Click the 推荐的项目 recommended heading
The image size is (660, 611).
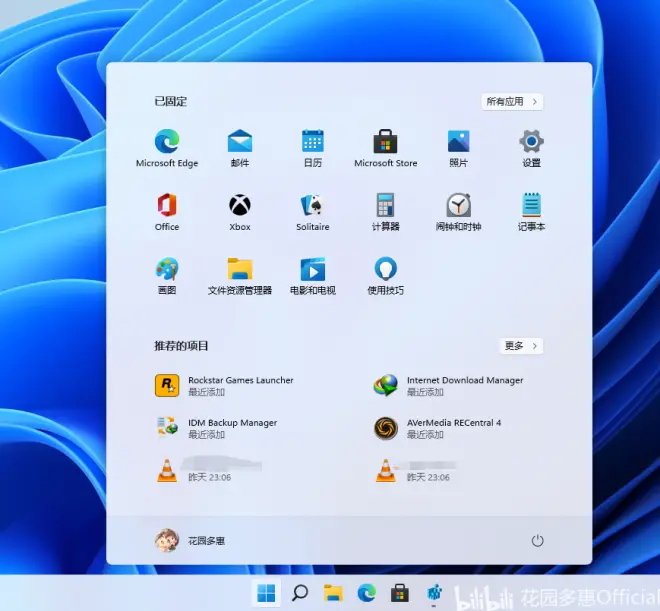[x=181, y=346]
